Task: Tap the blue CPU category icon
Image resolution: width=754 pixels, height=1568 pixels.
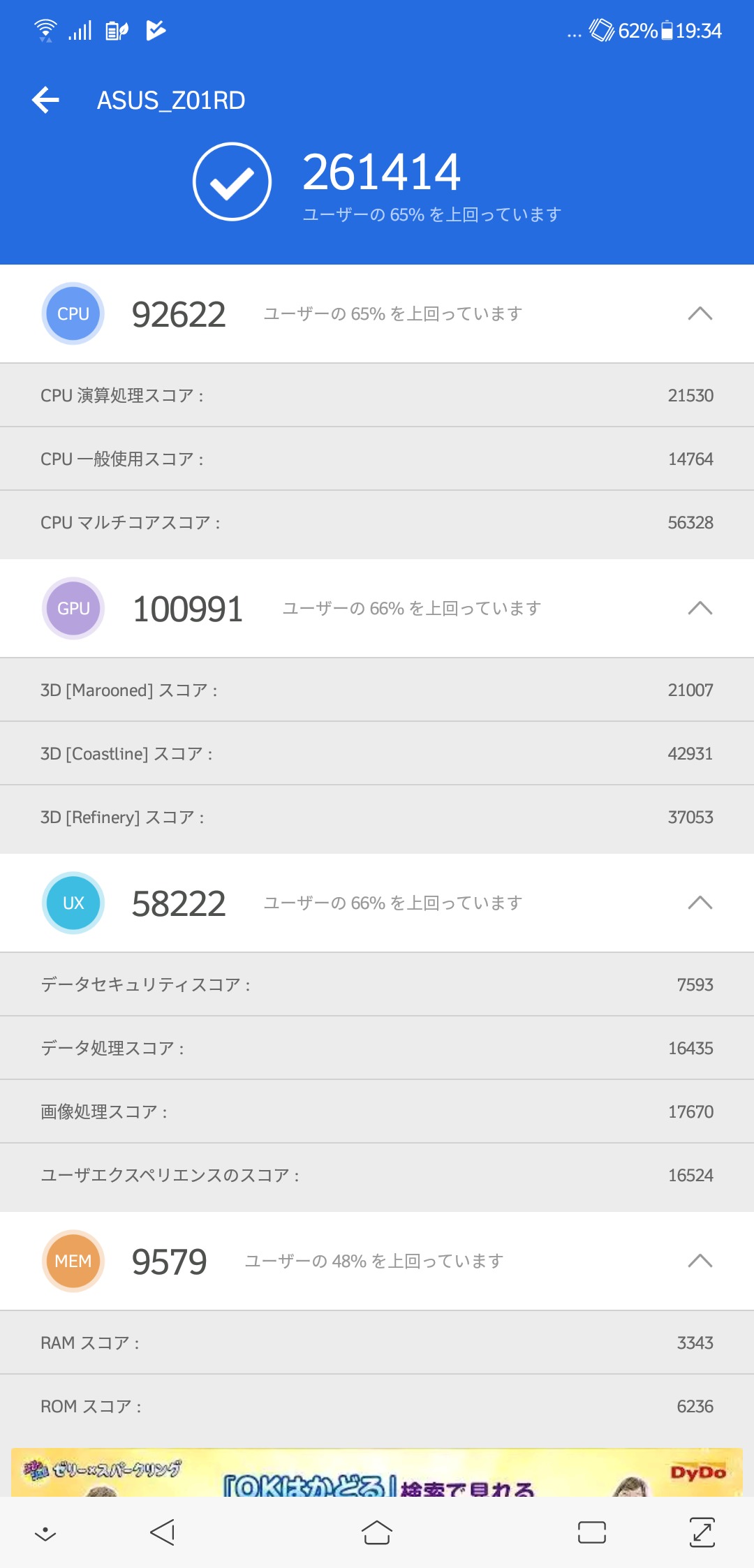Action: coord(73,314)
